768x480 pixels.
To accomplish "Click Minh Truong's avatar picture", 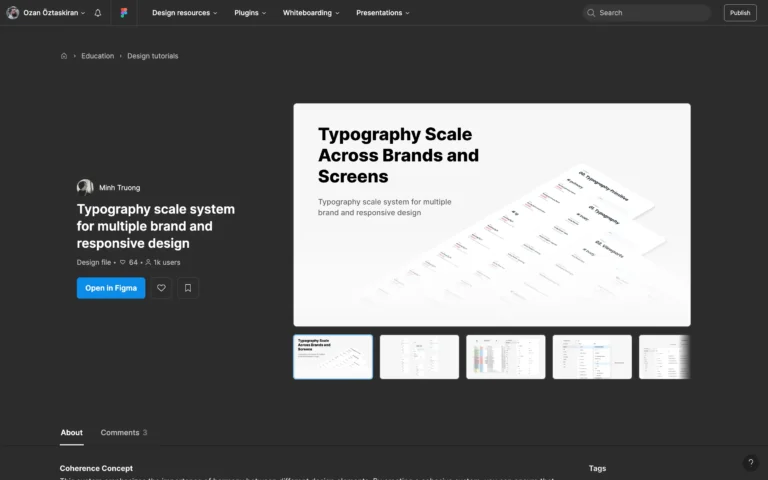I will pos(85,187).
